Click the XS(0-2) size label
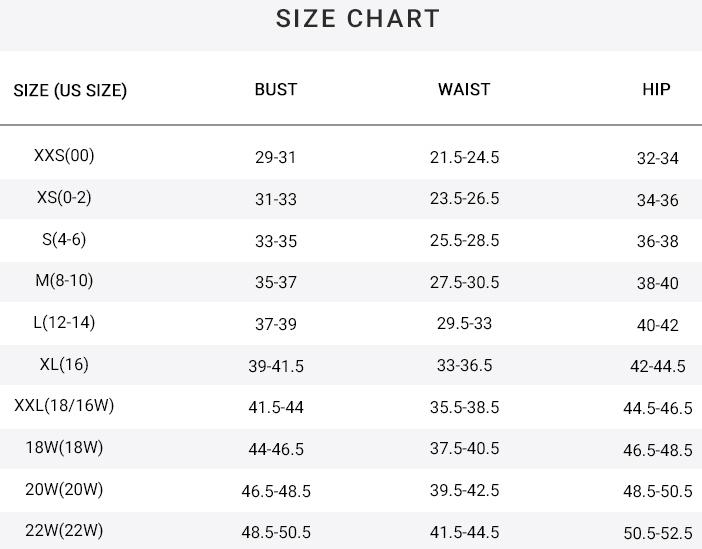Image resolution: width=702 pixels, height=549 pixels. (64, 197)
